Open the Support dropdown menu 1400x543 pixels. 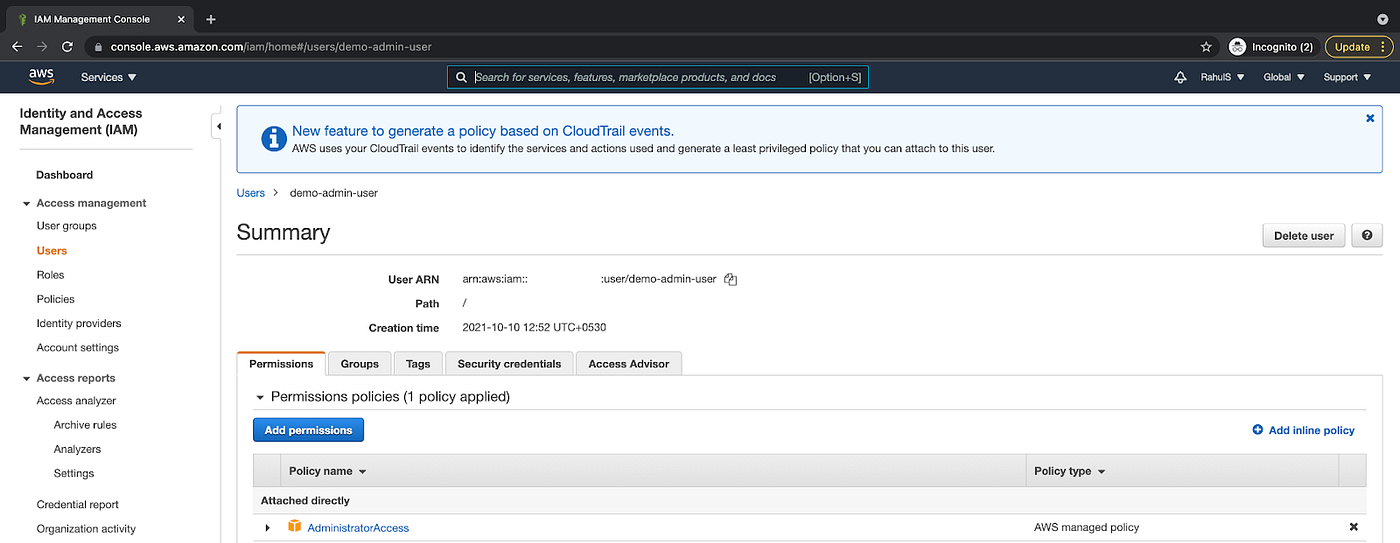point(1347,77)
